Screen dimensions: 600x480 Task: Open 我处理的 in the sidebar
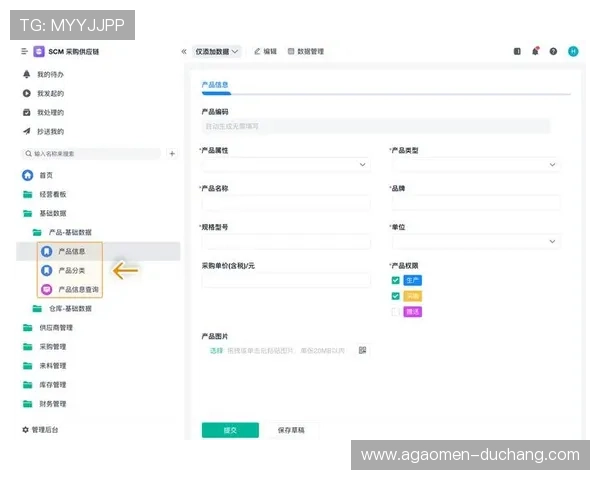coord(43,113)
